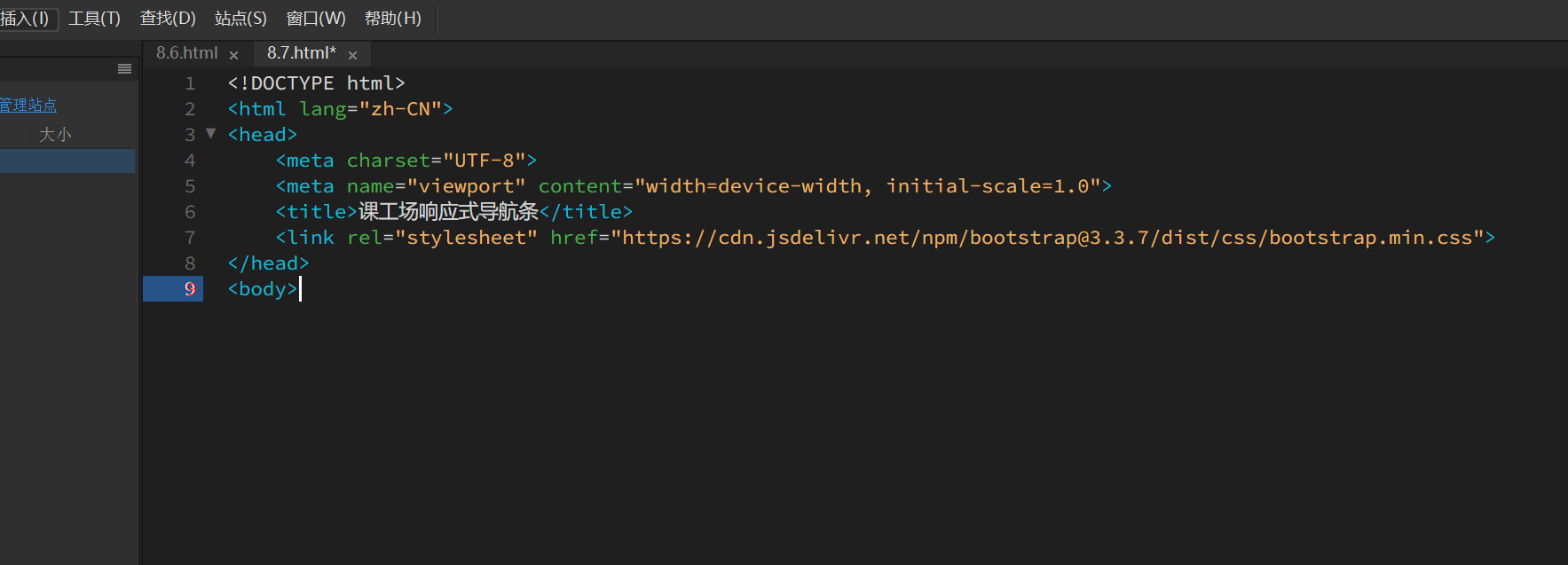Switch to the 8.7.html* tab
This screenshot has width=1568, height=565.
pyautogui.click(x=302, y=53)
